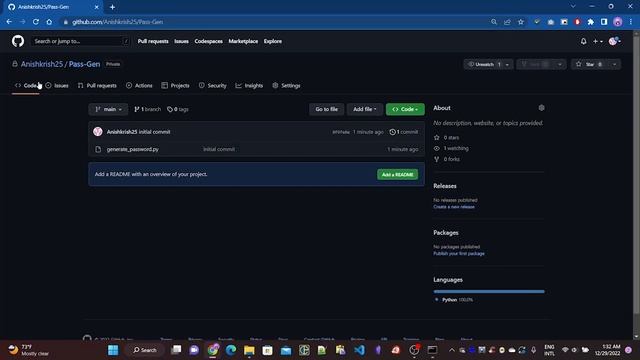Click the Python languages progress bar
This screenshot has height=360, width=640.
click(x=489, y=291)
